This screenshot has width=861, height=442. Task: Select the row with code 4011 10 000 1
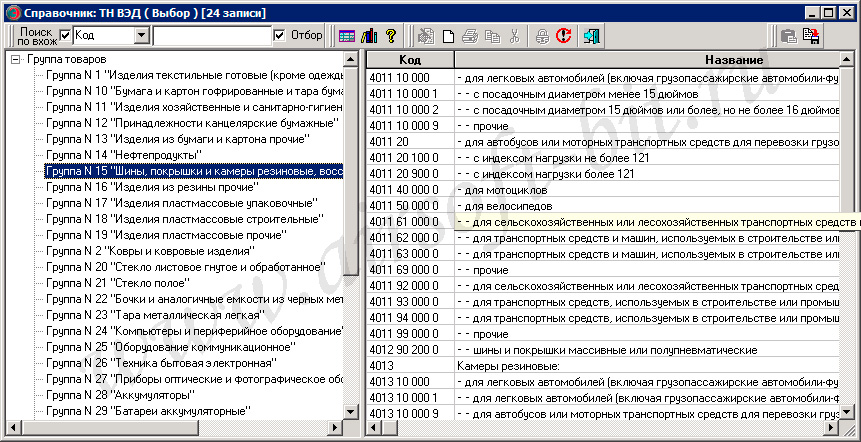pos(603,94)
